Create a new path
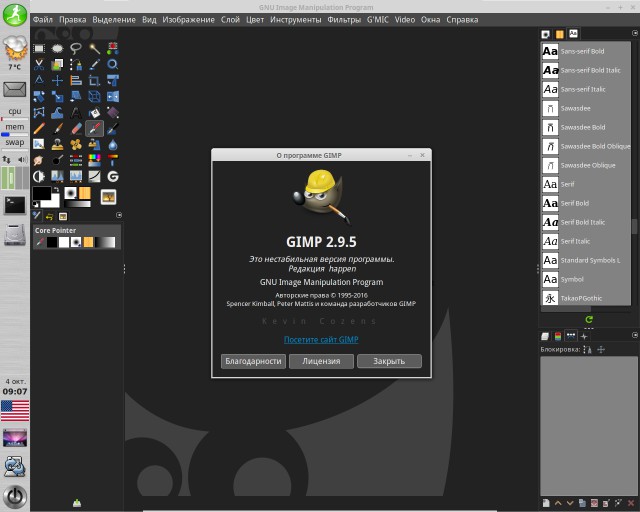The image size is (640, 512). (x=546, y=503)
